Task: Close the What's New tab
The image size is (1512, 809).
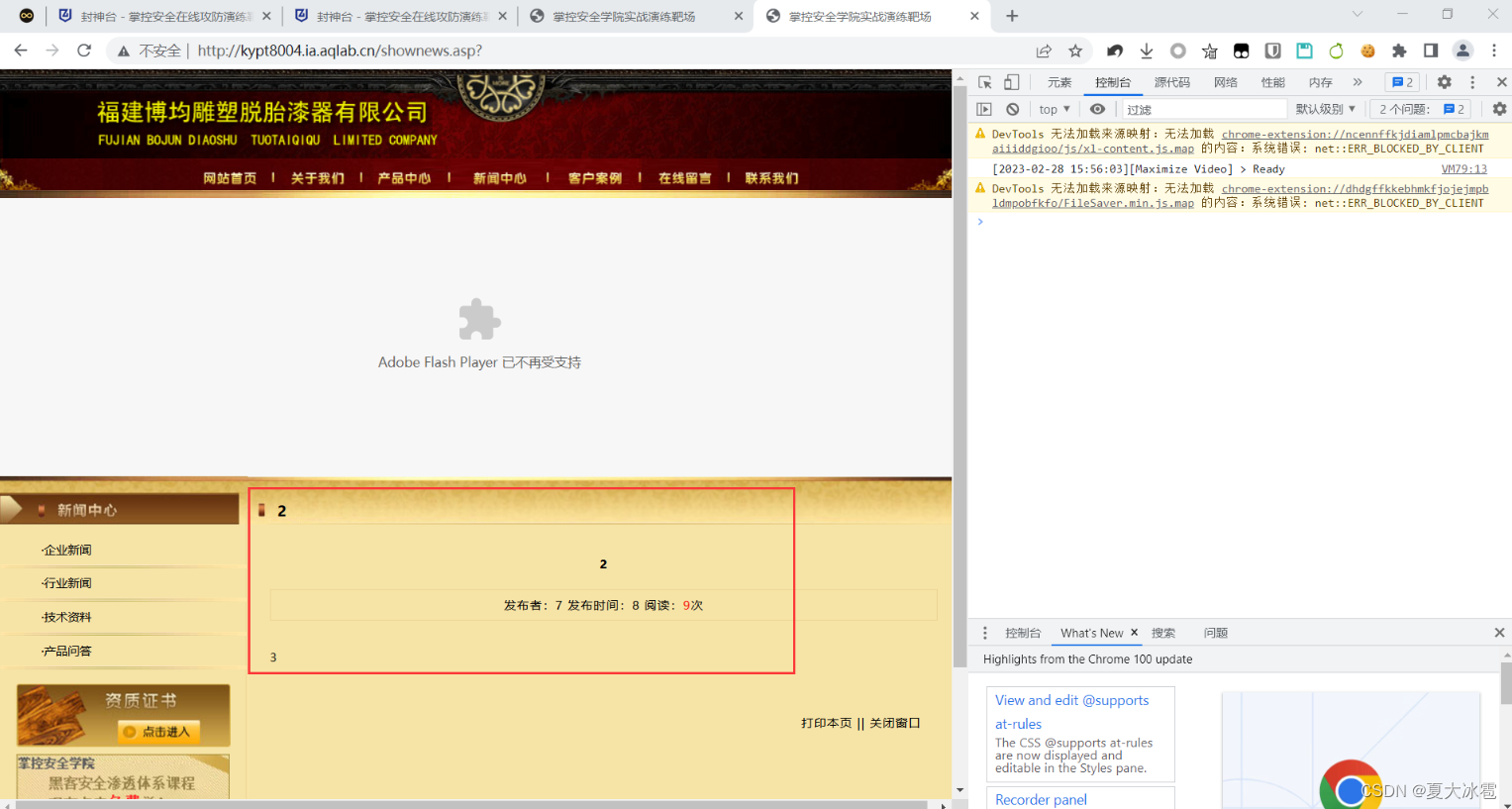Action: coord(1135,633)
